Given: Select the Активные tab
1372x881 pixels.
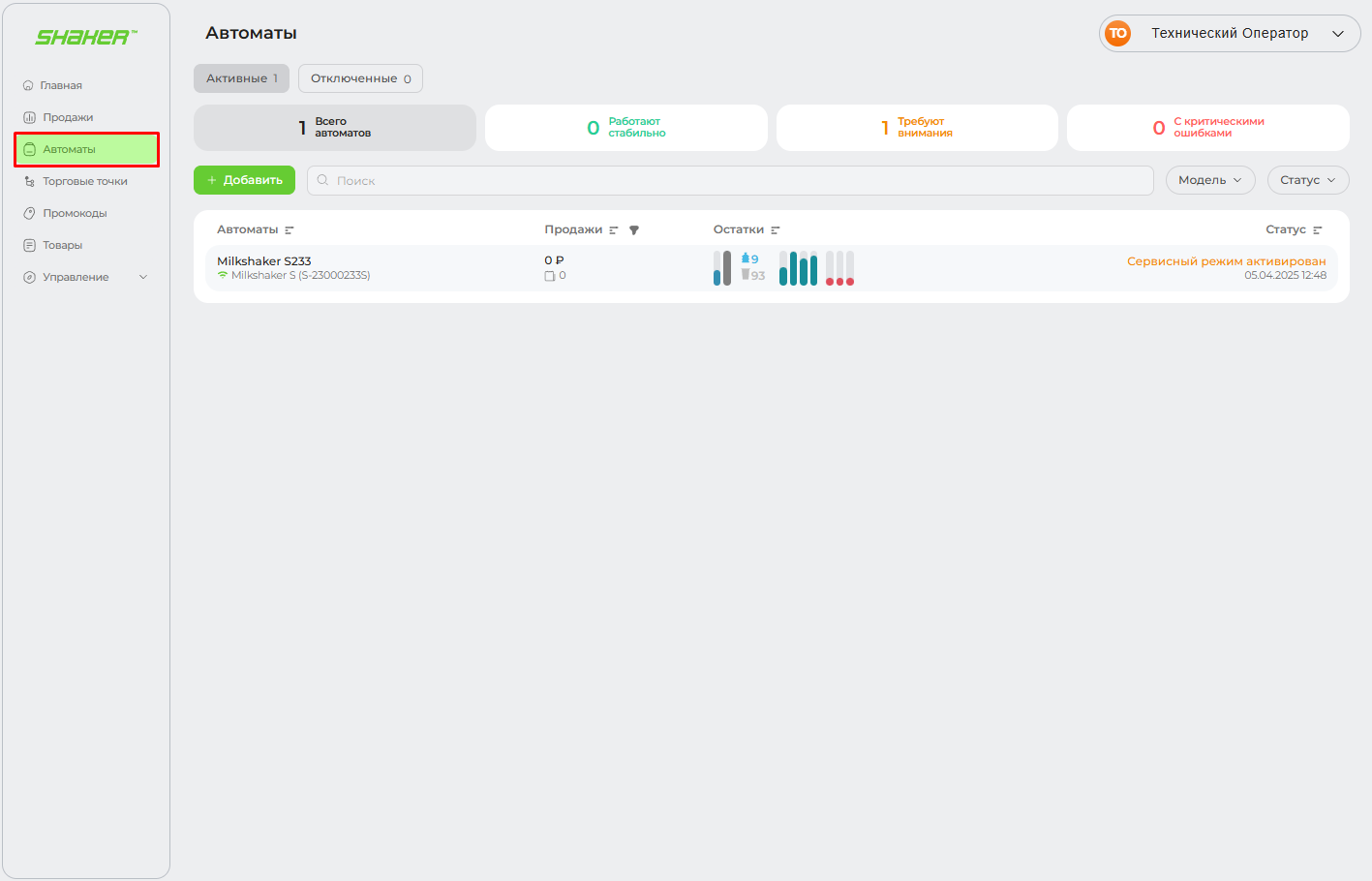Looking at the screenshot, I should [241, 78].
